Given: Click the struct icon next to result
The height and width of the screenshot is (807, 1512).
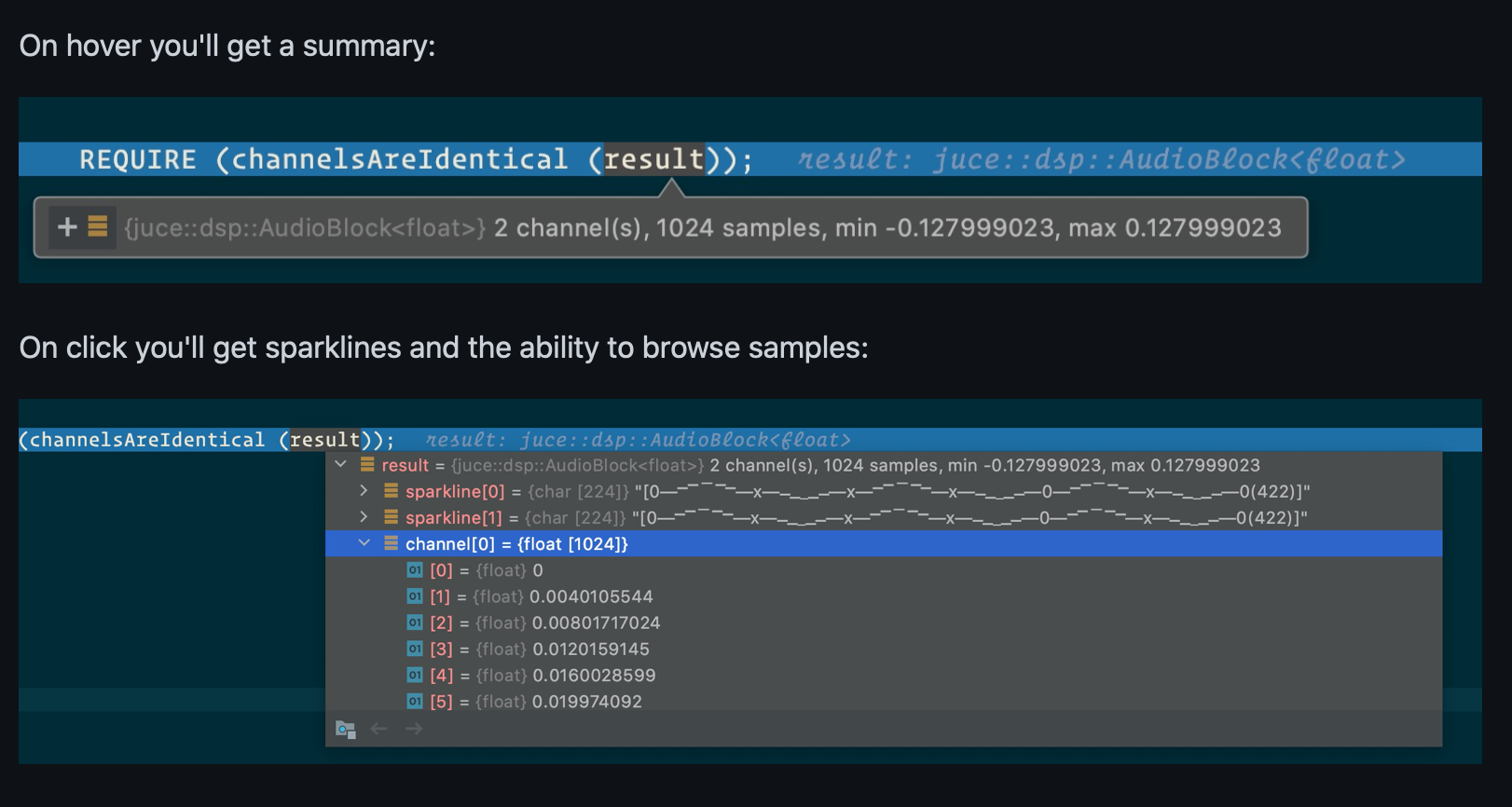Looking at the screenshot, I should pyautogui.click(x=367, y=464).
